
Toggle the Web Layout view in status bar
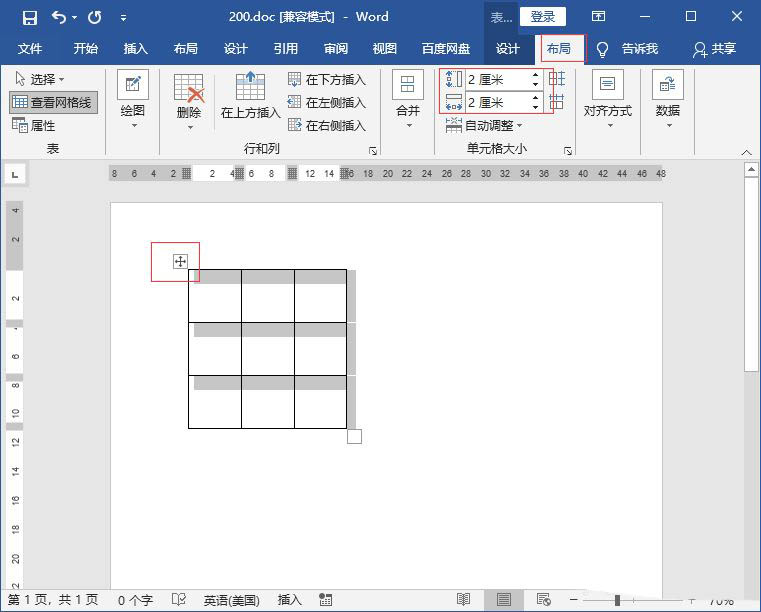[544, 600]
